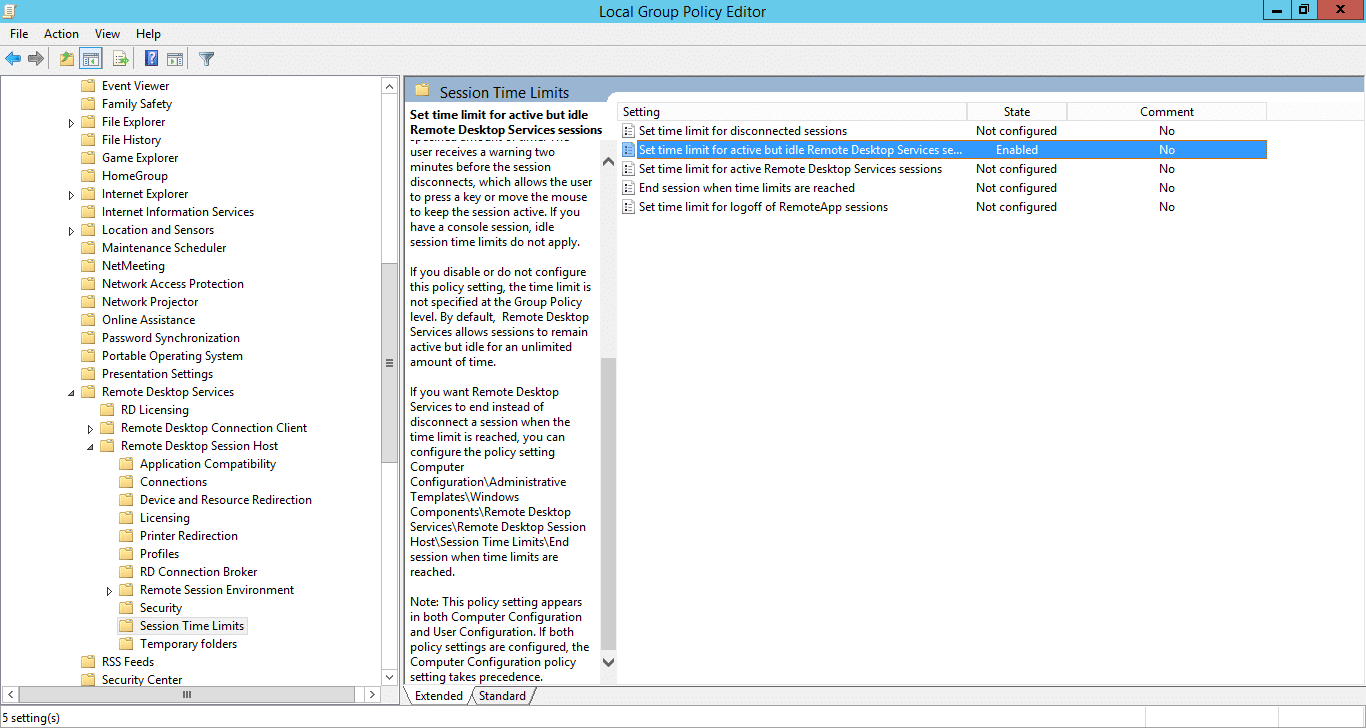Viewport: 1366px width, 728px height.
Task: Expand the Location and Sensors node
Action: click(71, 231)
